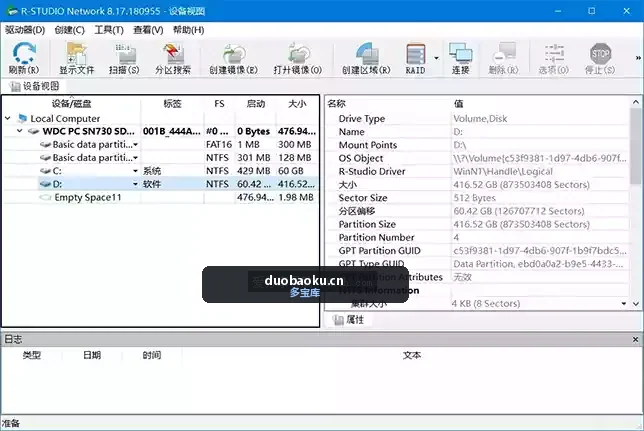Open dropdown arrow beside D: drive
The image size is (644, 431).
[x=135, y=184]
